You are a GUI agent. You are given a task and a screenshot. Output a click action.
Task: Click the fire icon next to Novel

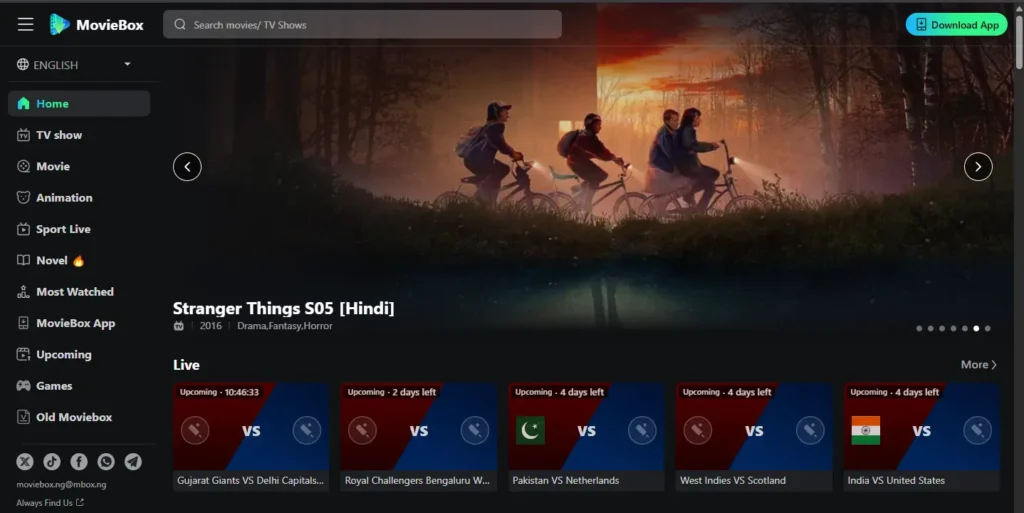tap(78, 261)
